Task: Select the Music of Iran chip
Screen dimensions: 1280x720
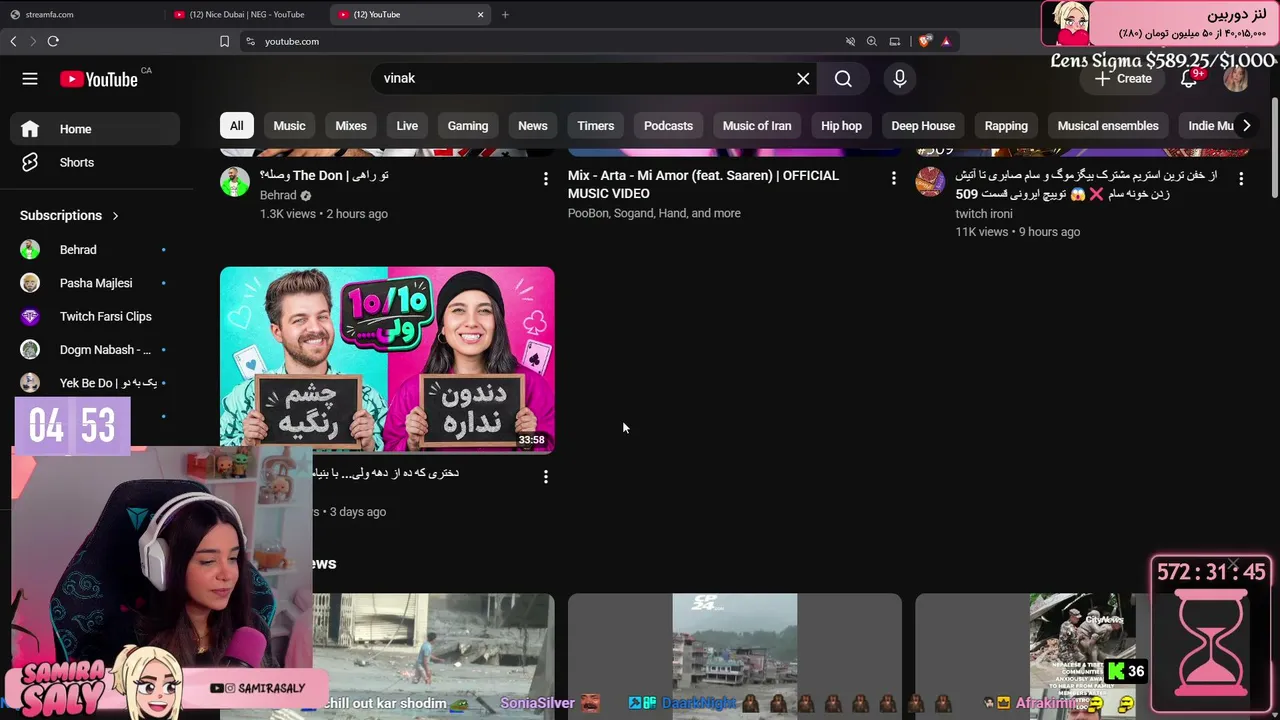Action: 757,126
